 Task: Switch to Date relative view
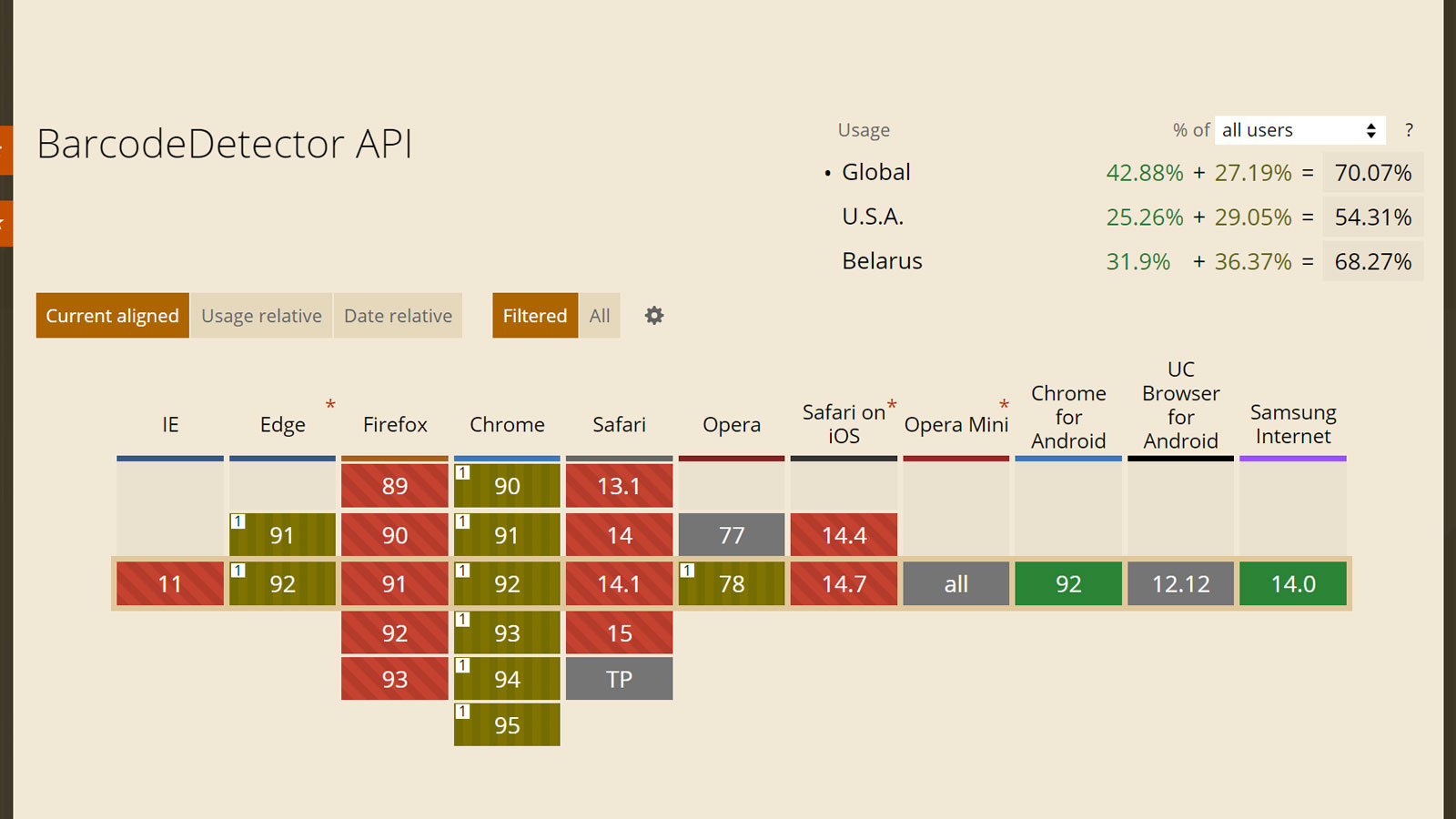coord(398,316)
